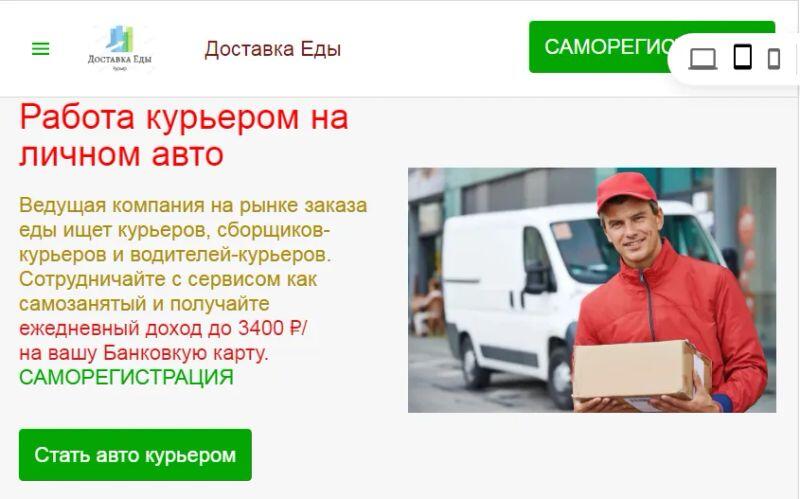This screenshot has height=499, width=800.
Task: Follow the green САМОРЕГИСТРАЦИЯ text link
Action: pos(126,377)
